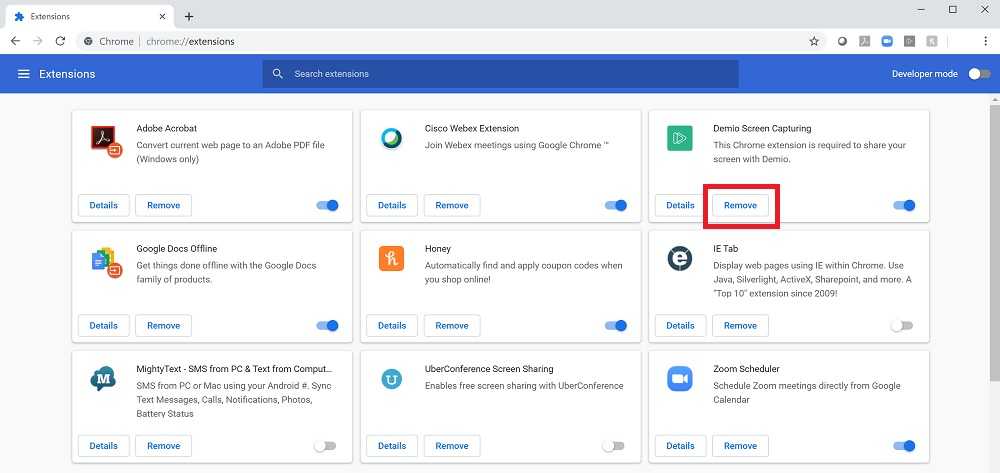Open Google Docs Offline Details
Image resolution: width=1000 pixels, height=473 pixels.
click(103, 325)
